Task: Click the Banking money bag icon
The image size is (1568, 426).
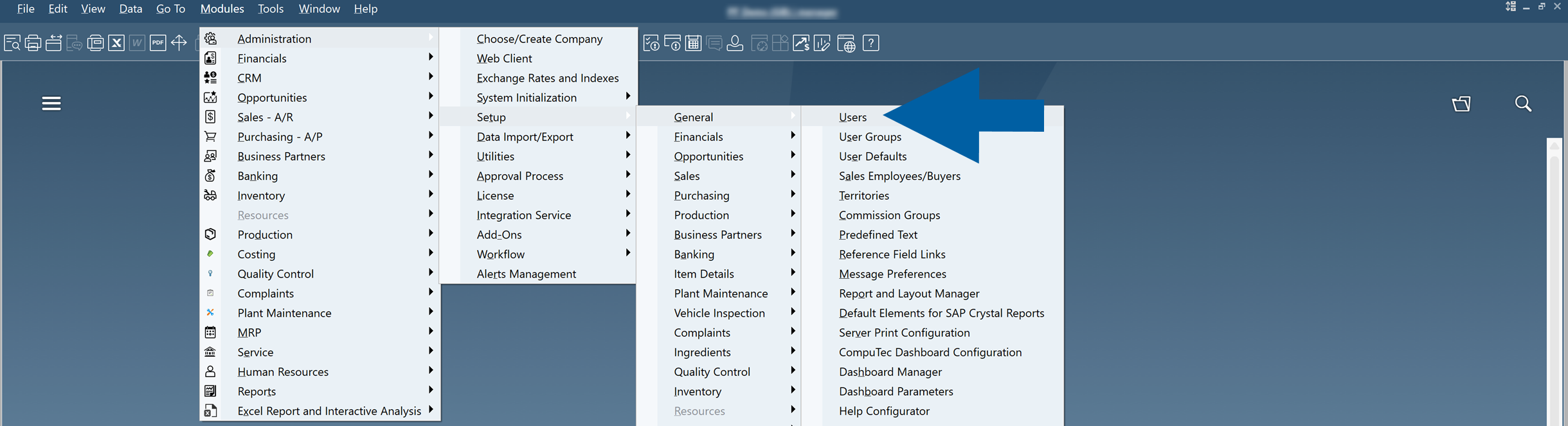Action: click(x=210, y=175)
